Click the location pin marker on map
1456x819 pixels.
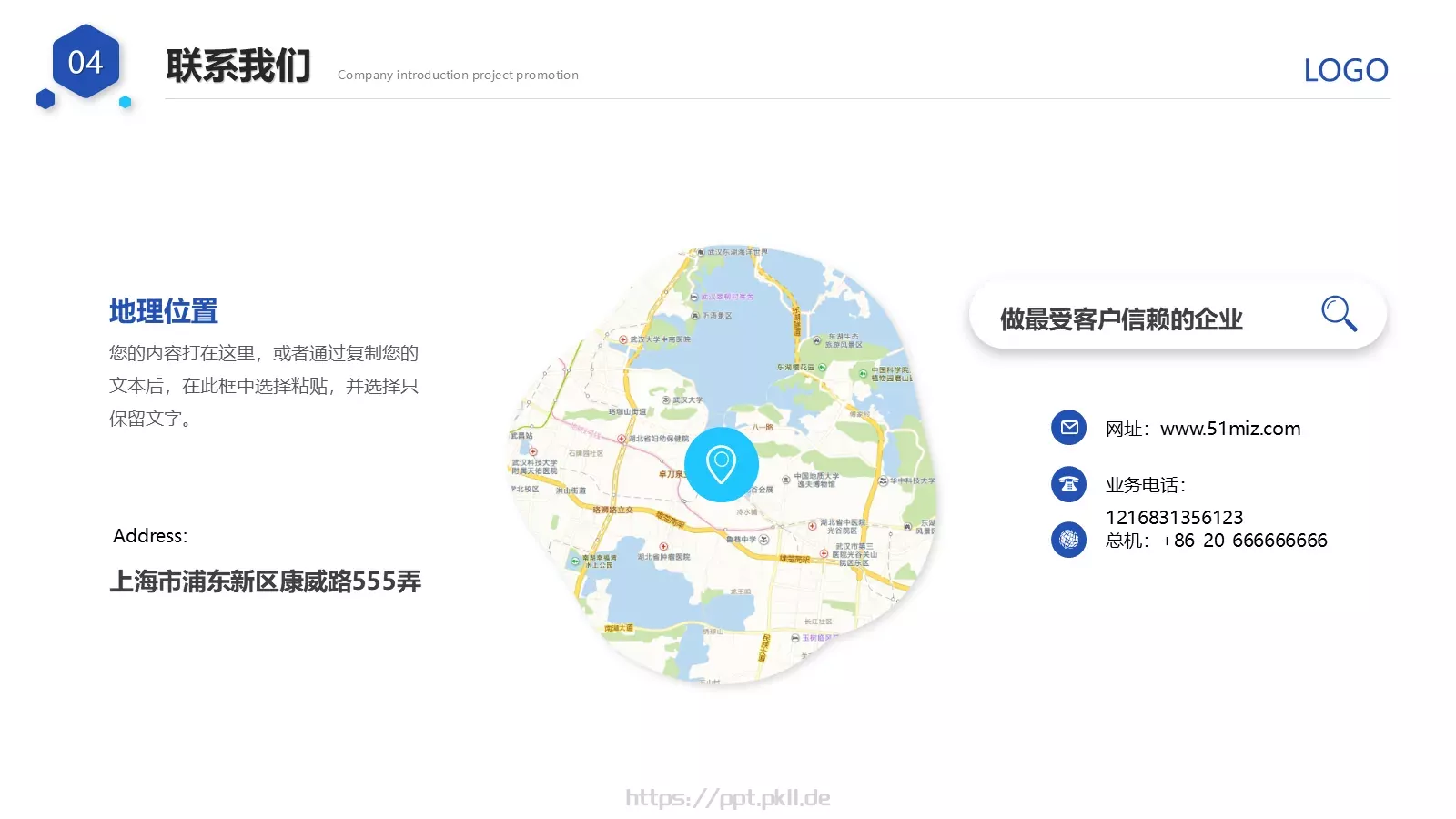pos(722,465)
